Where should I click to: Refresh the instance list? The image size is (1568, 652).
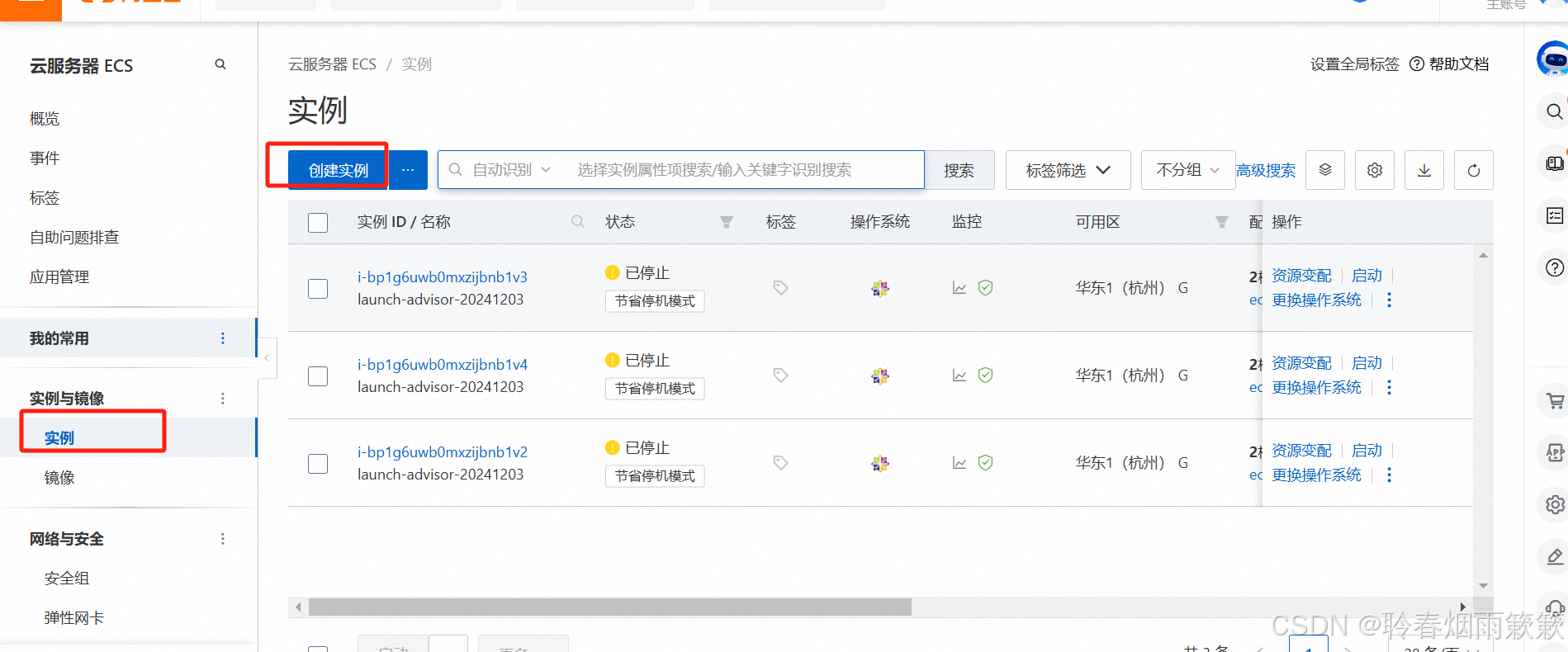[x=1474, y=170]
